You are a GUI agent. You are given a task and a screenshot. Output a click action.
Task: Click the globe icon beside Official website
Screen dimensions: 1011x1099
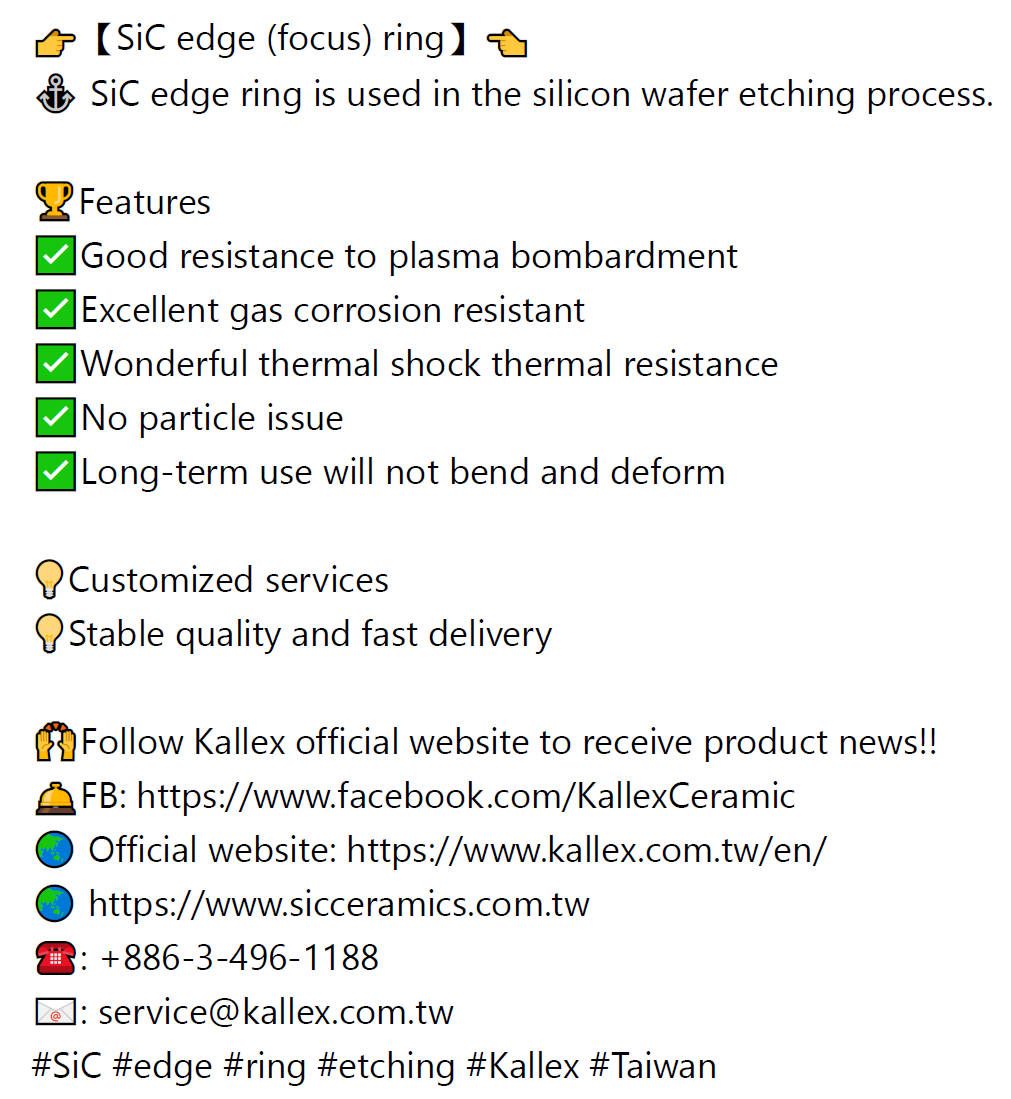click(54, 851)
